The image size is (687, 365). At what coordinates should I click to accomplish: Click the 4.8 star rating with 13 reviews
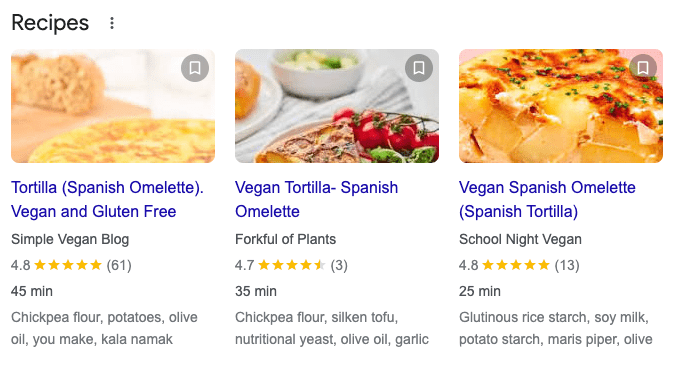[519, 265]
